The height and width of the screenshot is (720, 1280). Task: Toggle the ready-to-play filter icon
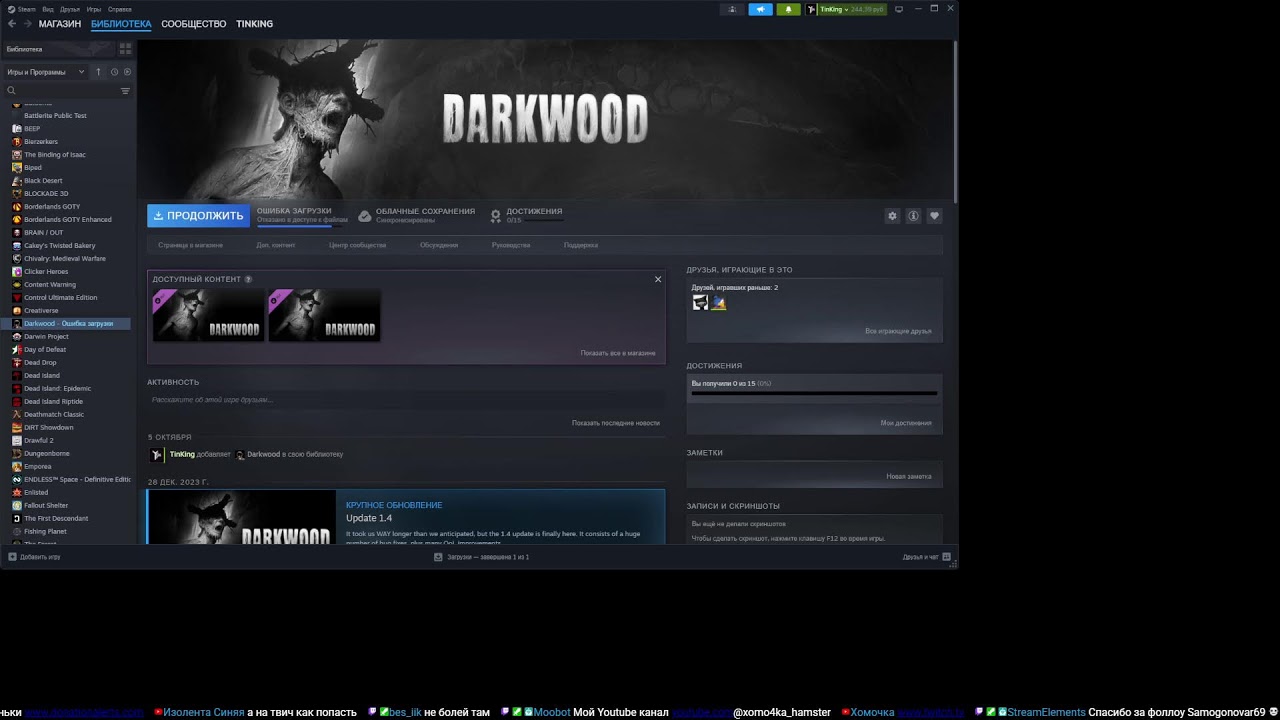(x=127, y=72)
